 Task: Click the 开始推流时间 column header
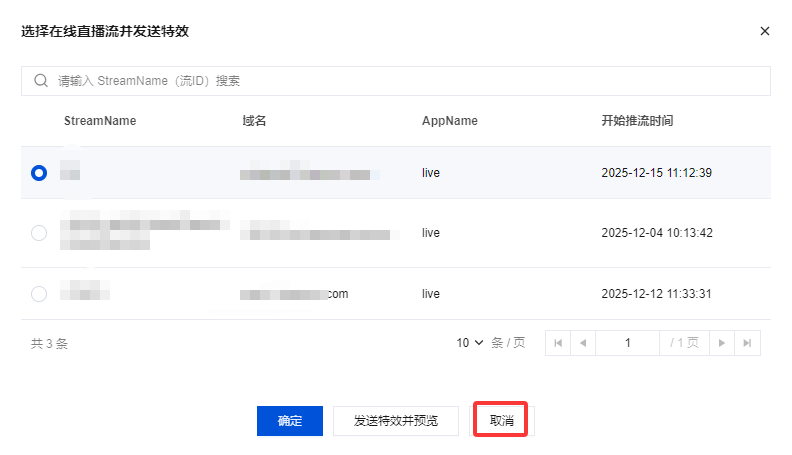(637, 121)
